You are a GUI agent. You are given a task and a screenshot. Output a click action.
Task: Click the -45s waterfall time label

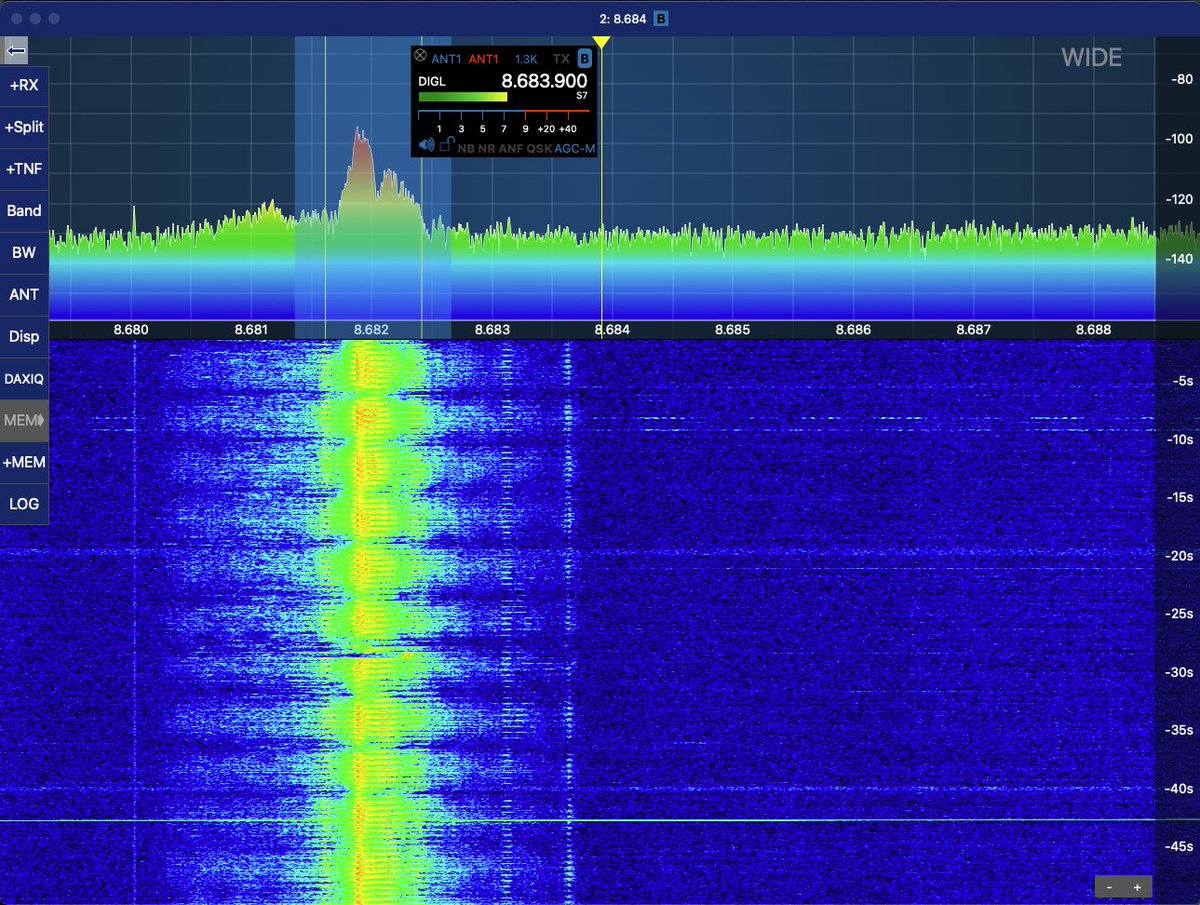coord(1179,847)
